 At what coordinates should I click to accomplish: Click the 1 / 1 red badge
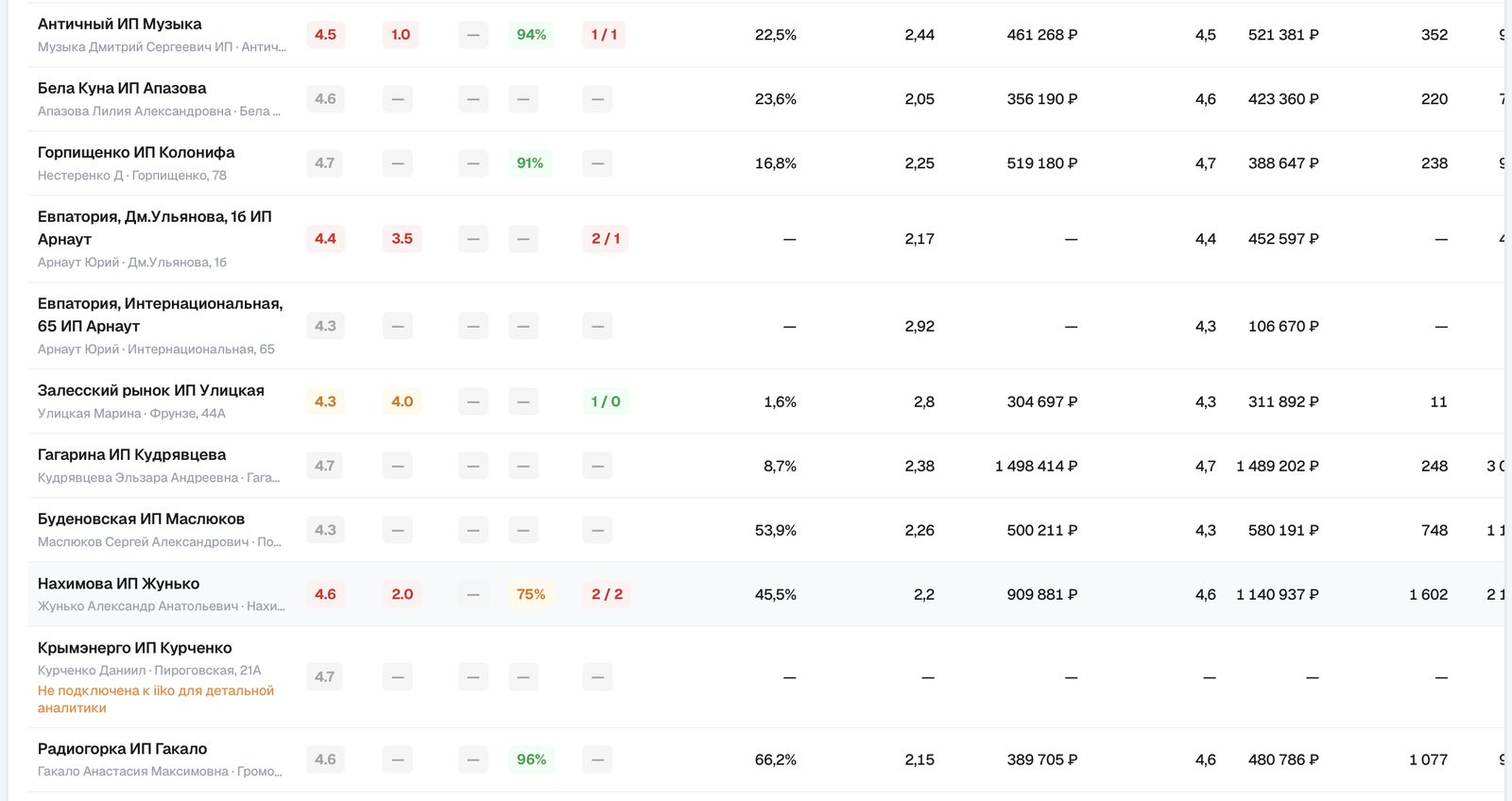[604, 35]
